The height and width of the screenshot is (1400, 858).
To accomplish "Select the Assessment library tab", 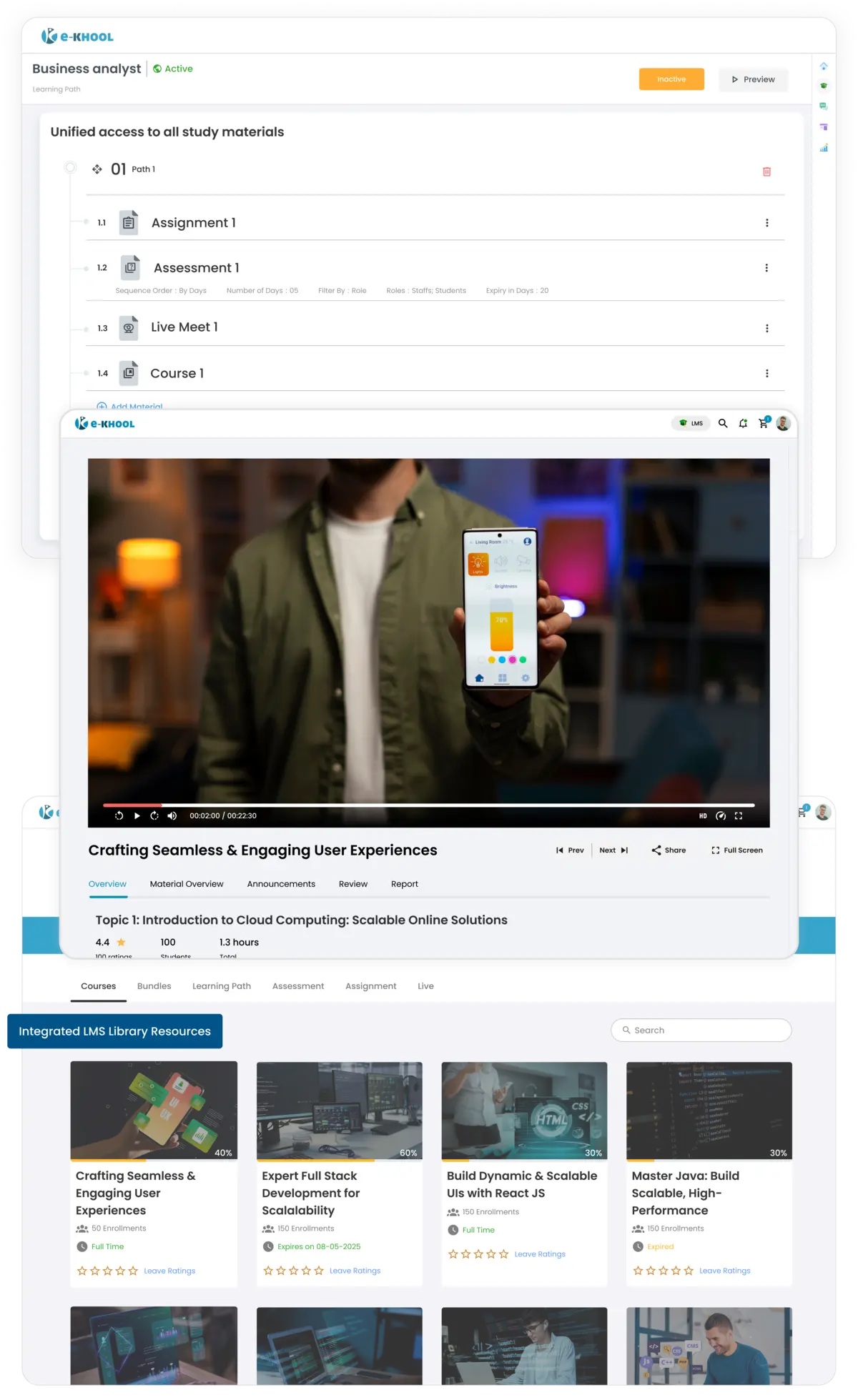I will (298, 986).
